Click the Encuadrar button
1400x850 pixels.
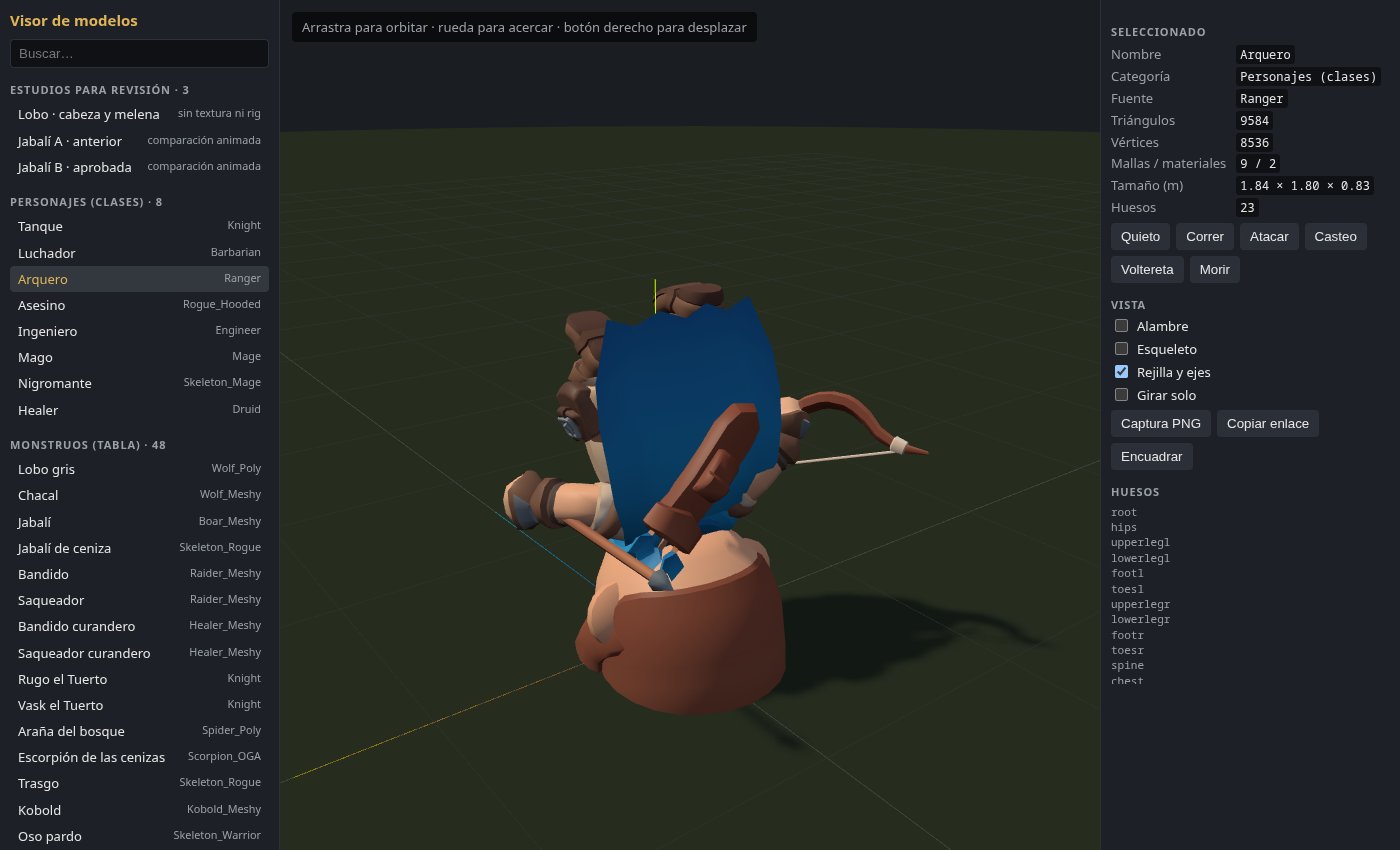pos(1152,457)
